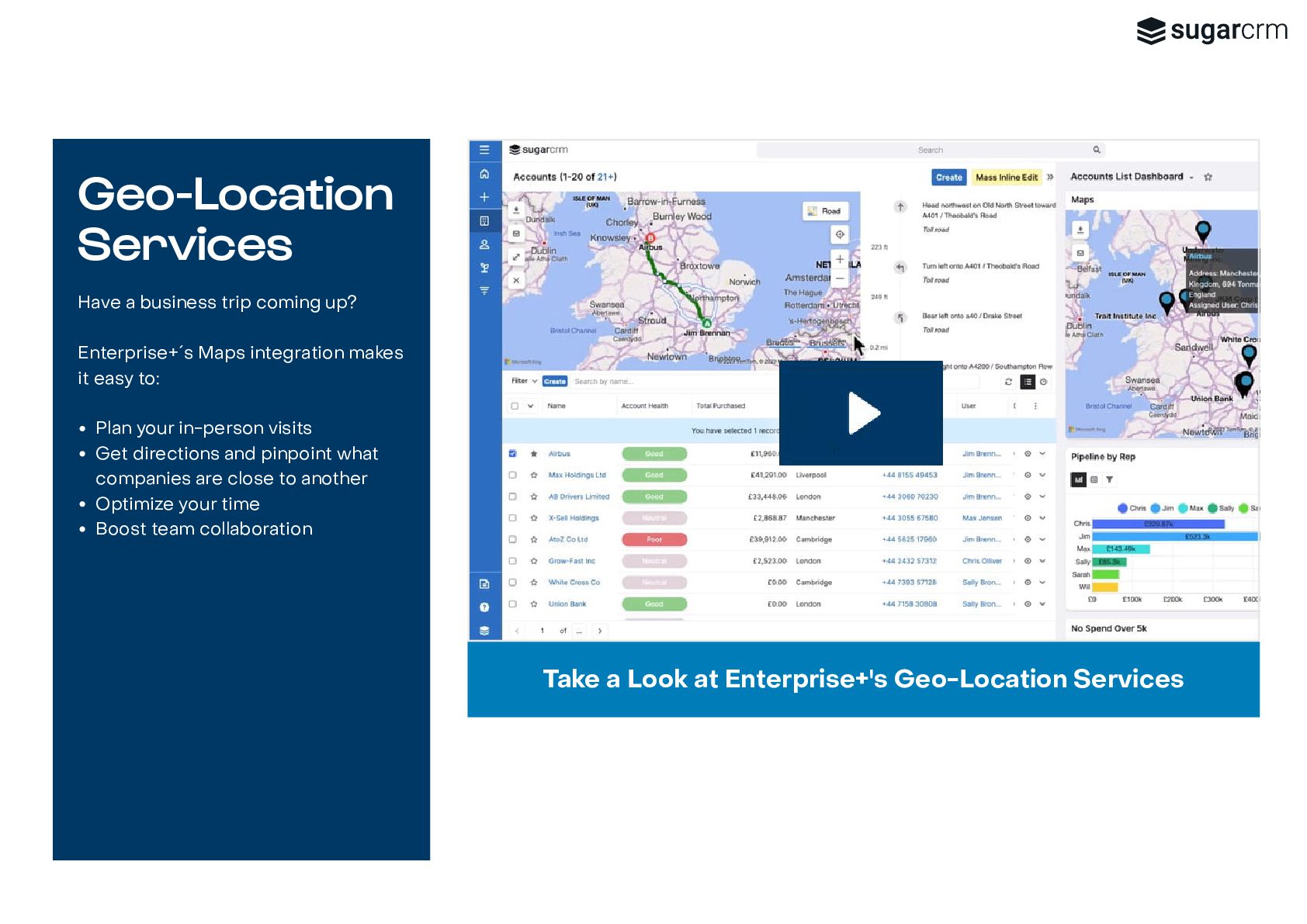The image size is (1307, 924).
Task: Toggle Chris legend dot in Pipeline chart
Action: tap(1122, 508)
